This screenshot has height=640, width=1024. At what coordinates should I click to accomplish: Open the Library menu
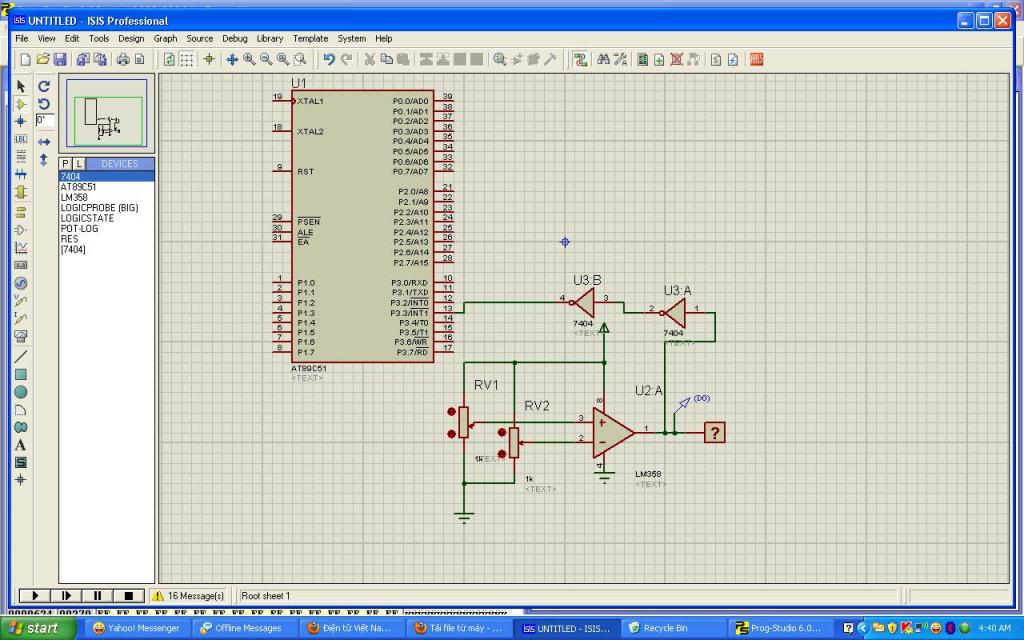[x=270, y=38]
